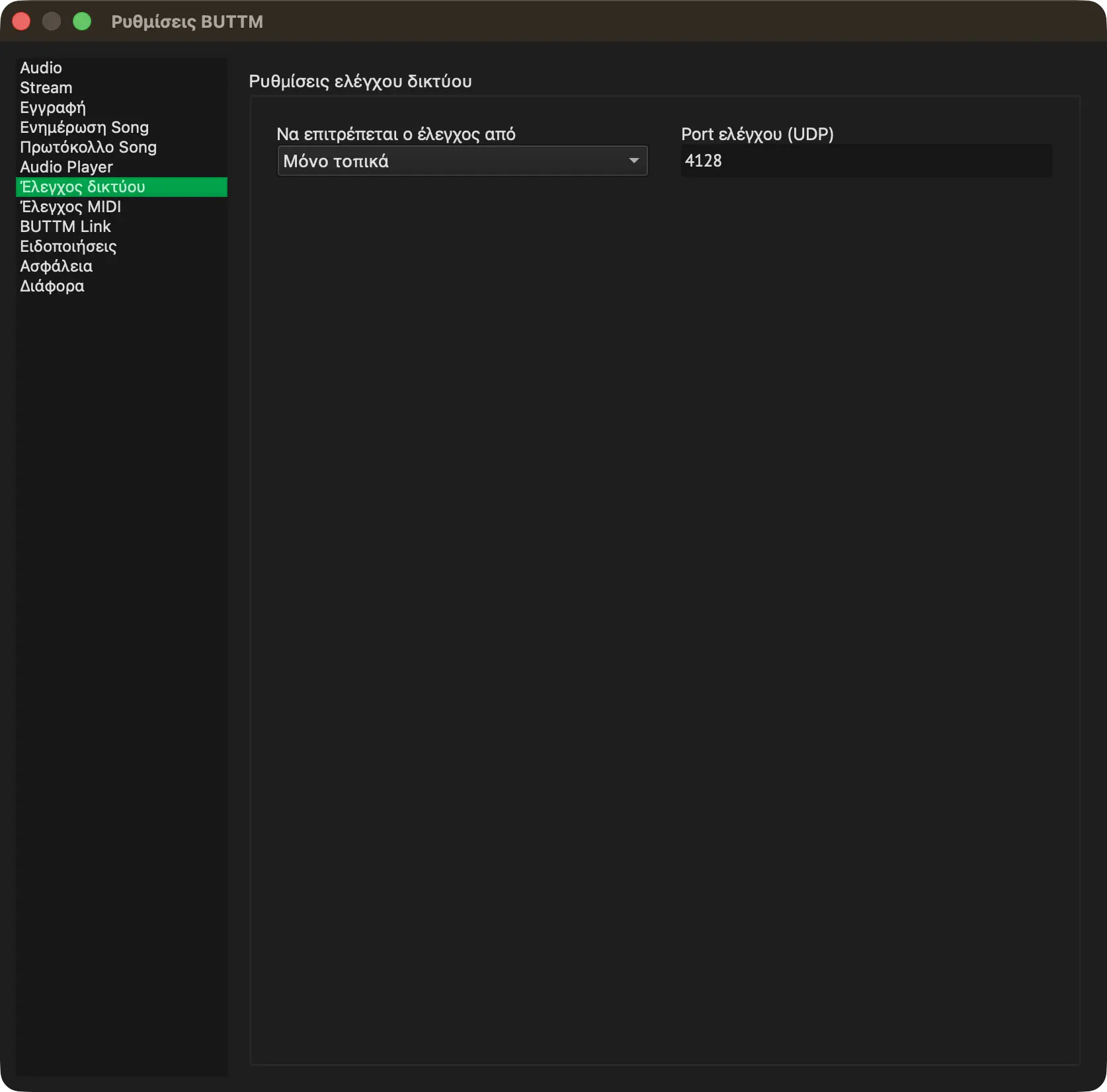Switch to Έλεγχος MIDI settings

click(121, 207)
